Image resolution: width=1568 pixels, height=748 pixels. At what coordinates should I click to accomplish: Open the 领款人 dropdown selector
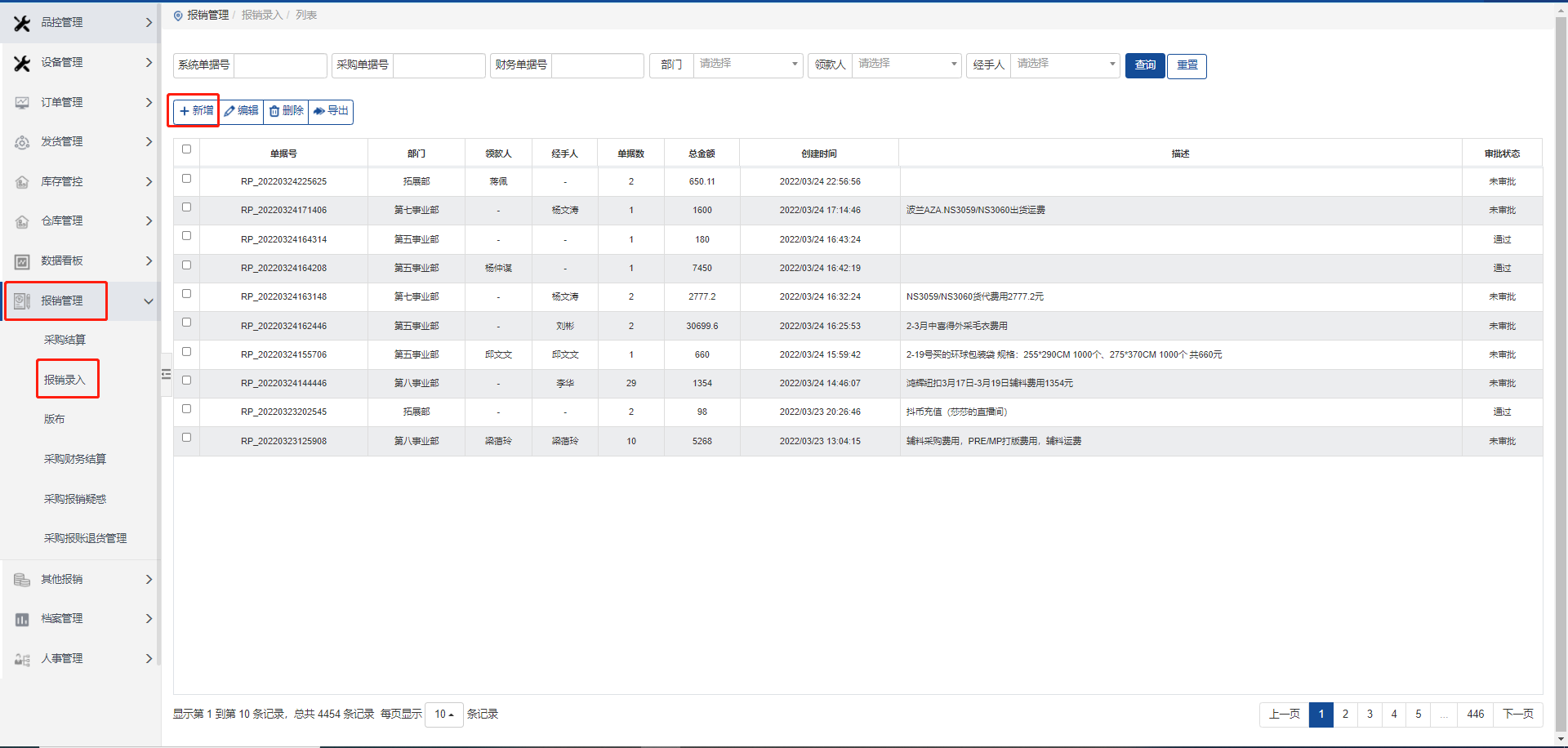point(906,65)
